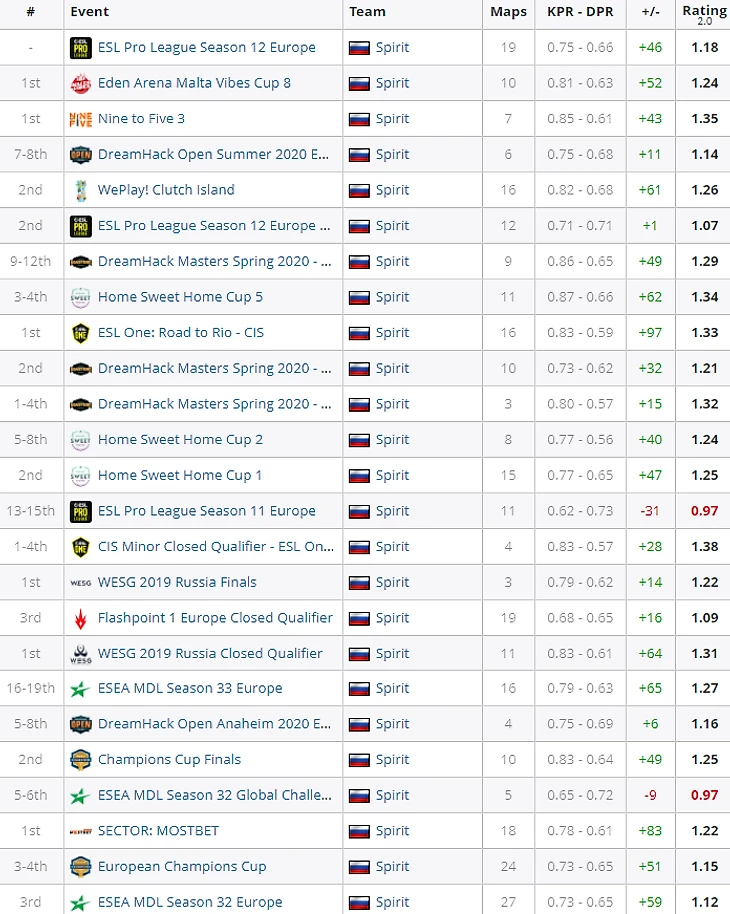The width and height of the screenshot is (730, 914).
Task: Open the European Champions Cup link
Action: [182, 867]
